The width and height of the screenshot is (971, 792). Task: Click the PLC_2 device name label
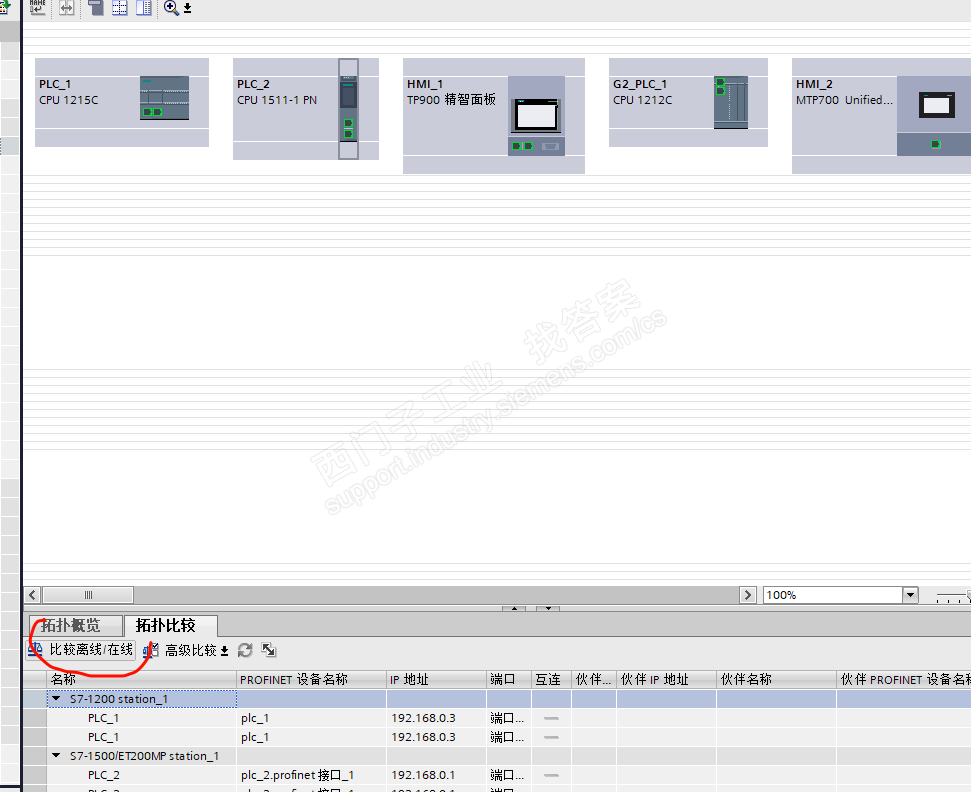point(253,84)
